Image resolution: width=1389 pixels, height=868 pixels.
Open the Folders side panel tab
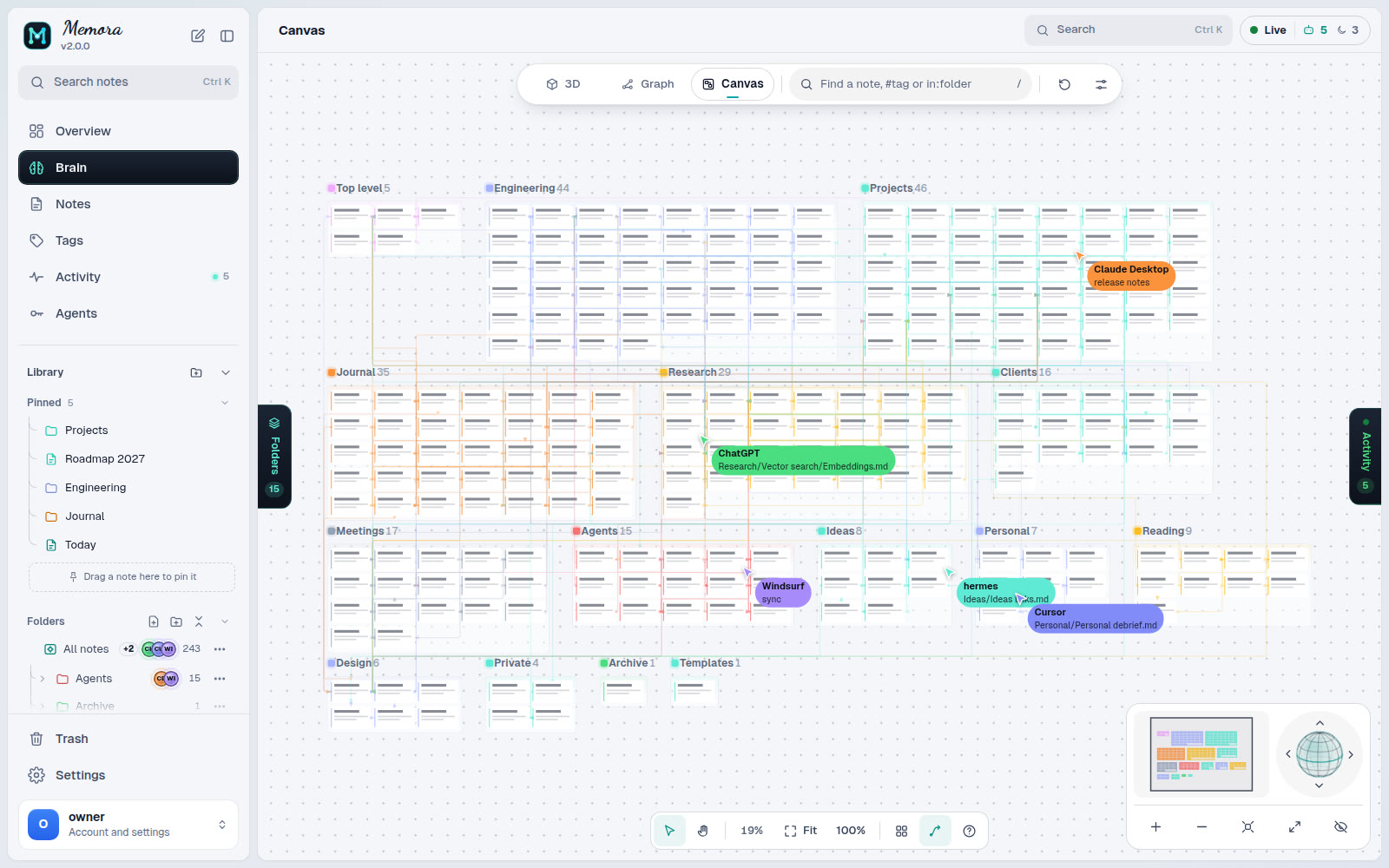(x=274, y=456)
